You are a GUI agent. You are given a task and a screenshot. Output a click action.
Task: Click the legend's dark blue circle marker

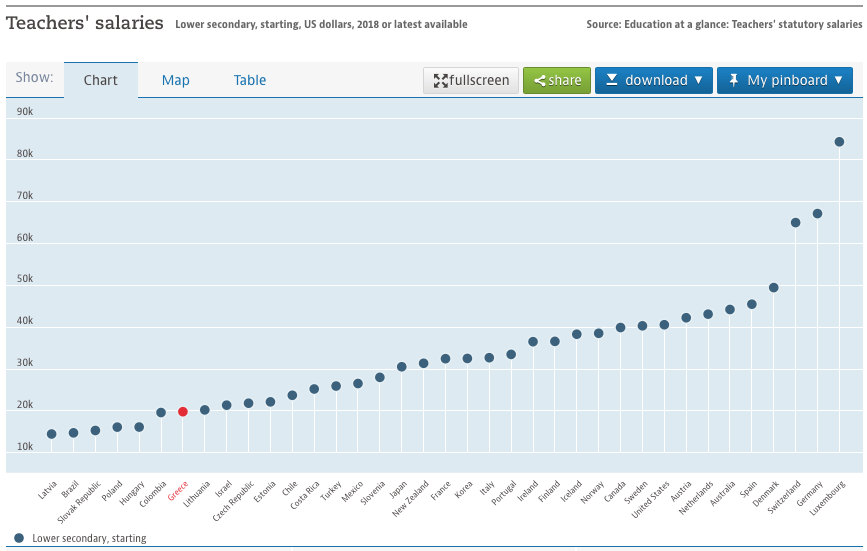coord(19,538)
